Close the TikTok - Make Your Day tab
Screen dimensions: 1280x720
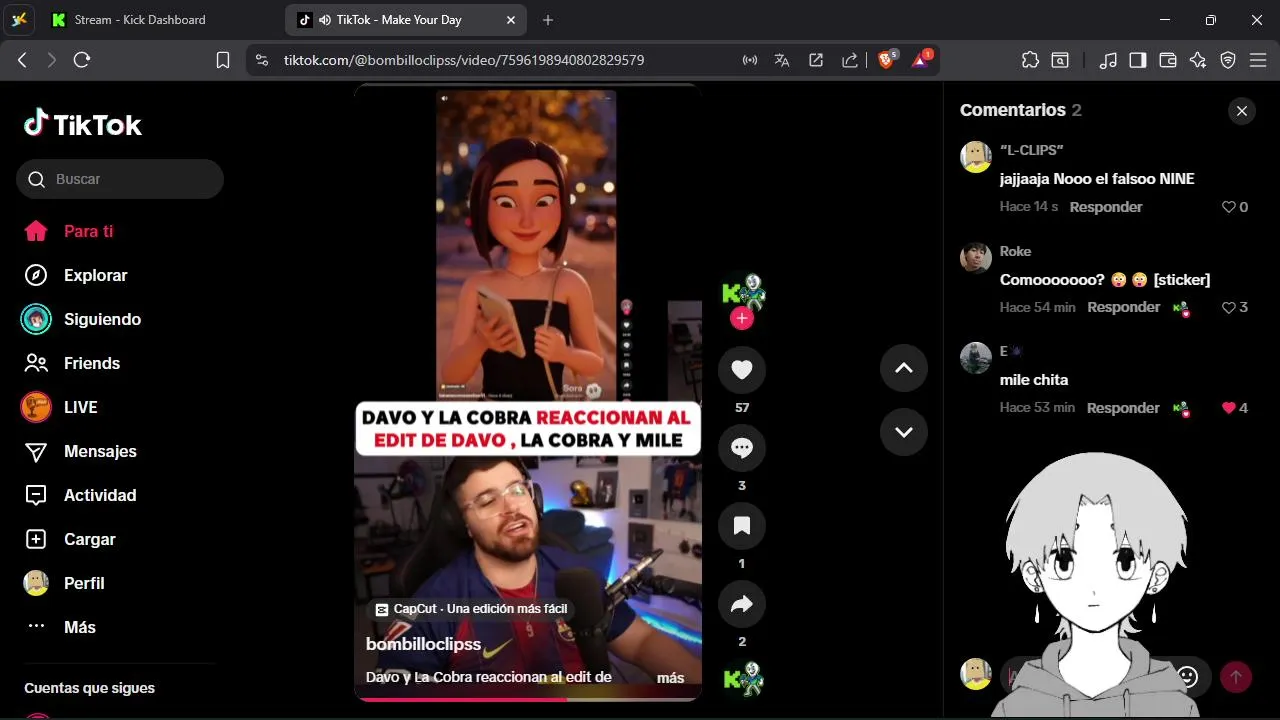click(x=511, y=20)
